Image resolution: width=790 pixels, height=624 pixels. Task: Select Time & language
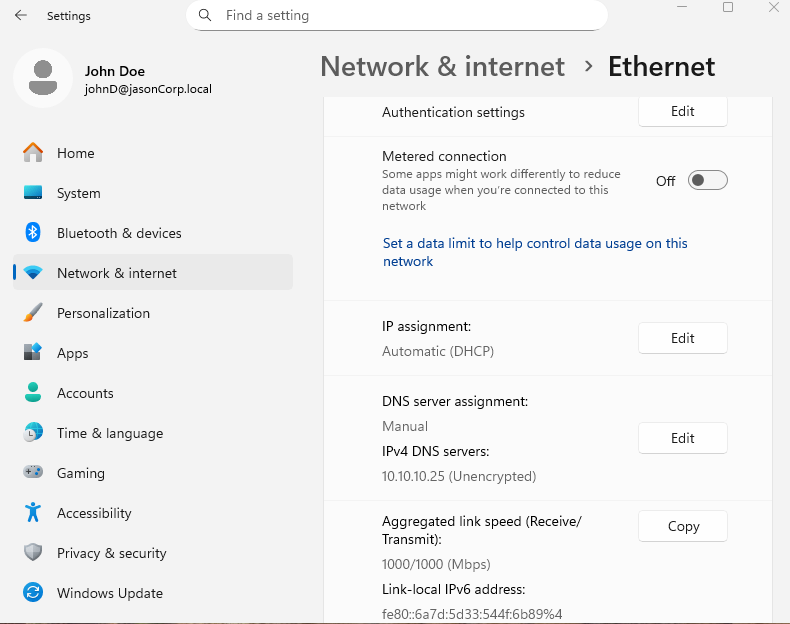pos(153,433)
